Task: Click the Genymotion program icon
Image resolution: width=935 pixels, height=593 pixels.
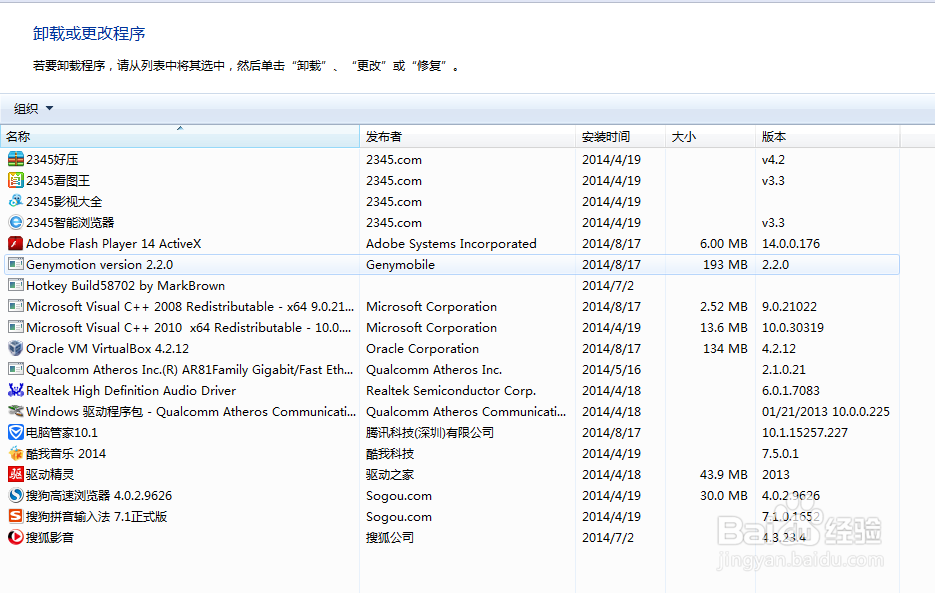Action: click(16, 264)
